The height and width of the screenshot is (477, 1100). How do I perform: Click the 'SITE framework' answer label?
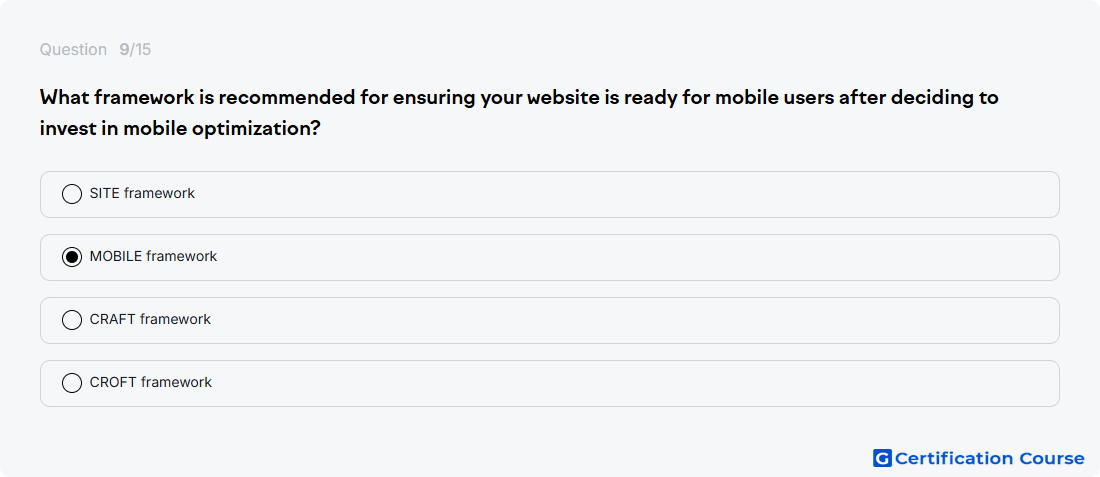(x=142, y=193)
